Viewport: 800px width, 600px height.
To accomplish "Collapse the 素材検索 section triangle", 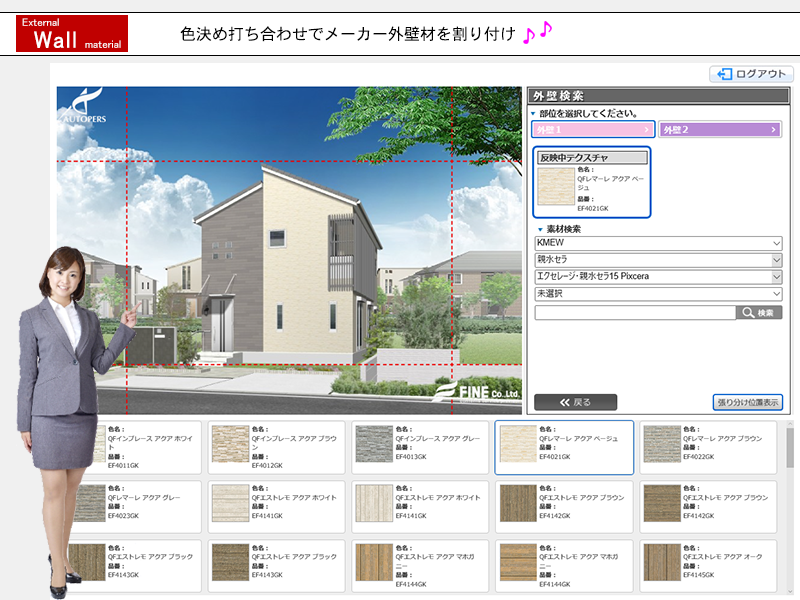I will (x=540, y=230).
